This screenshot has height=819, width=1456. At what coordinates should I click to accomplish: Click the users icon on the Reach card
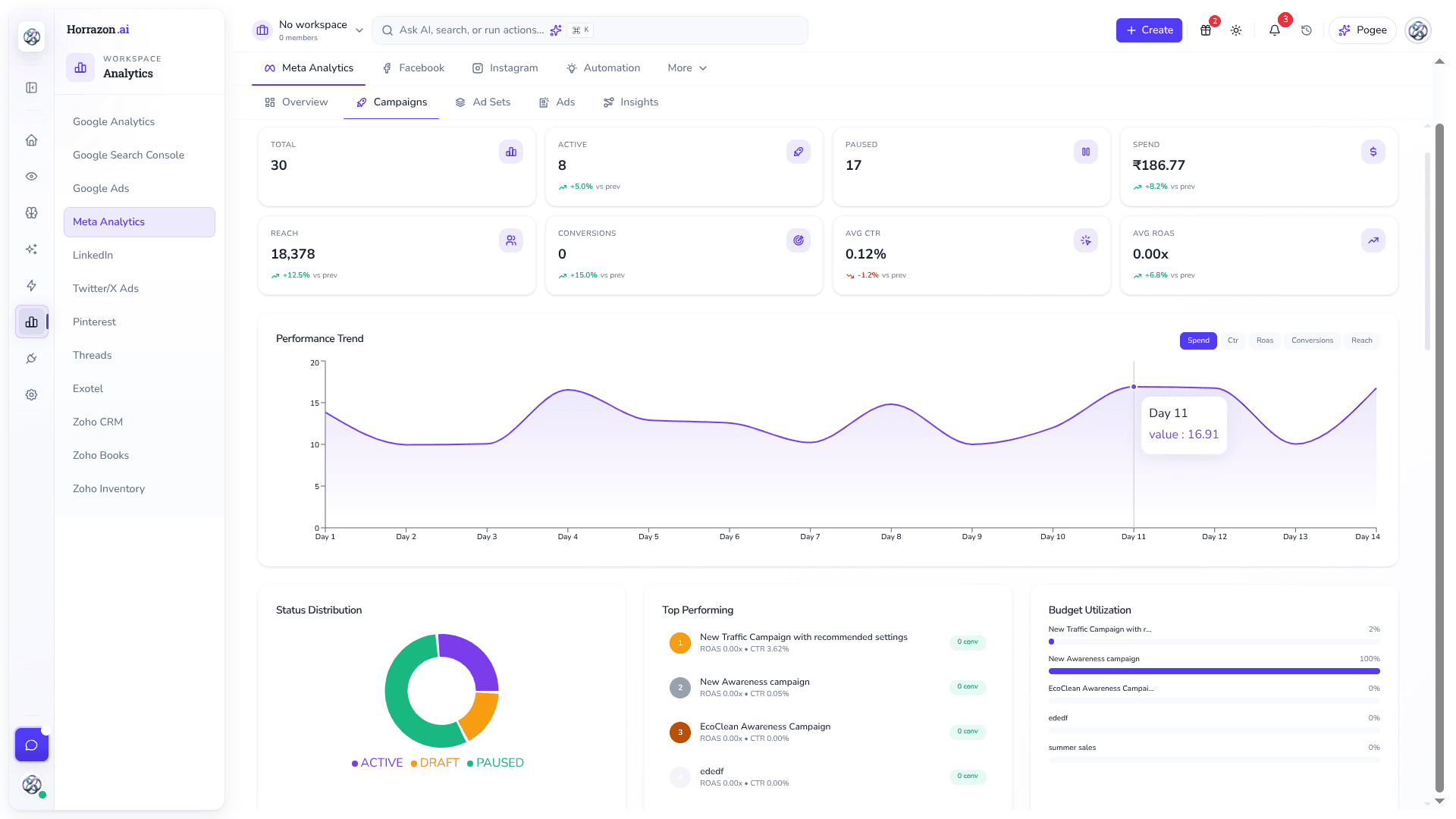click(511, 240)
